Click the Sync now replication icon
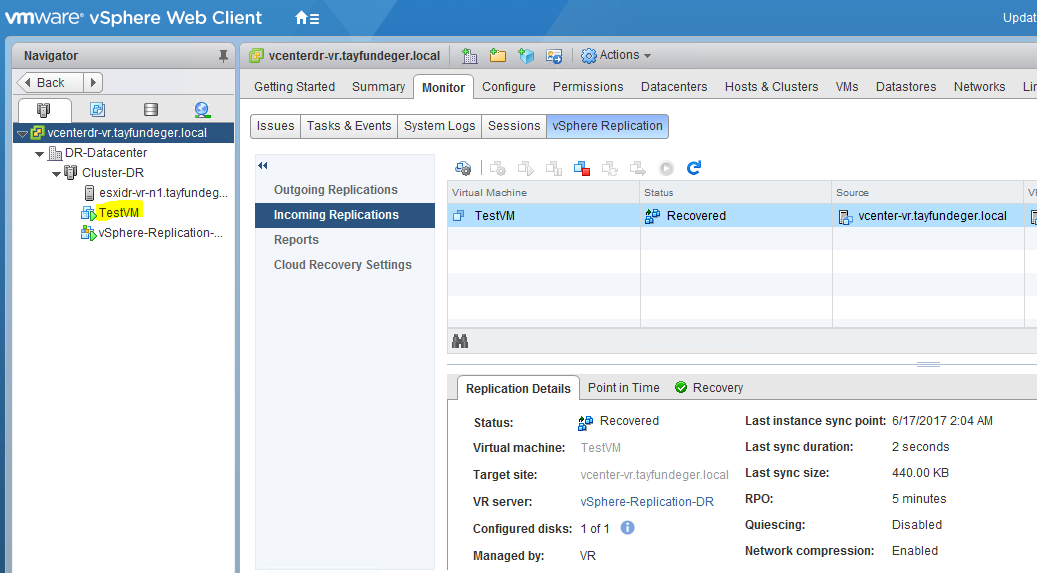 [x=610, y=168]
